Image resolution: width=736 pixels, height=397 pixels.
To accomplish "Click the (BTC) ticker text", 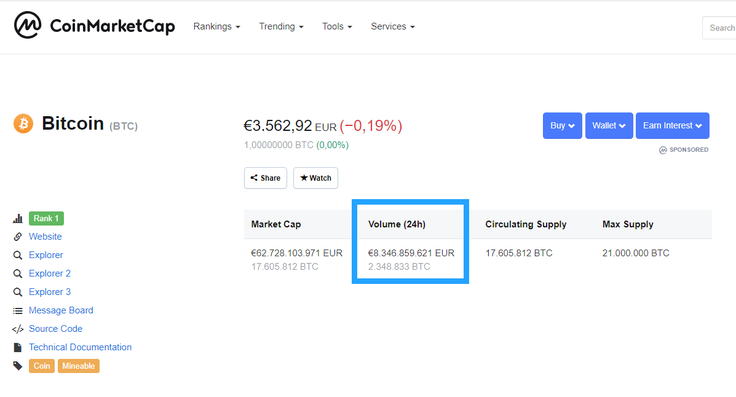I will tap(123, 126).
